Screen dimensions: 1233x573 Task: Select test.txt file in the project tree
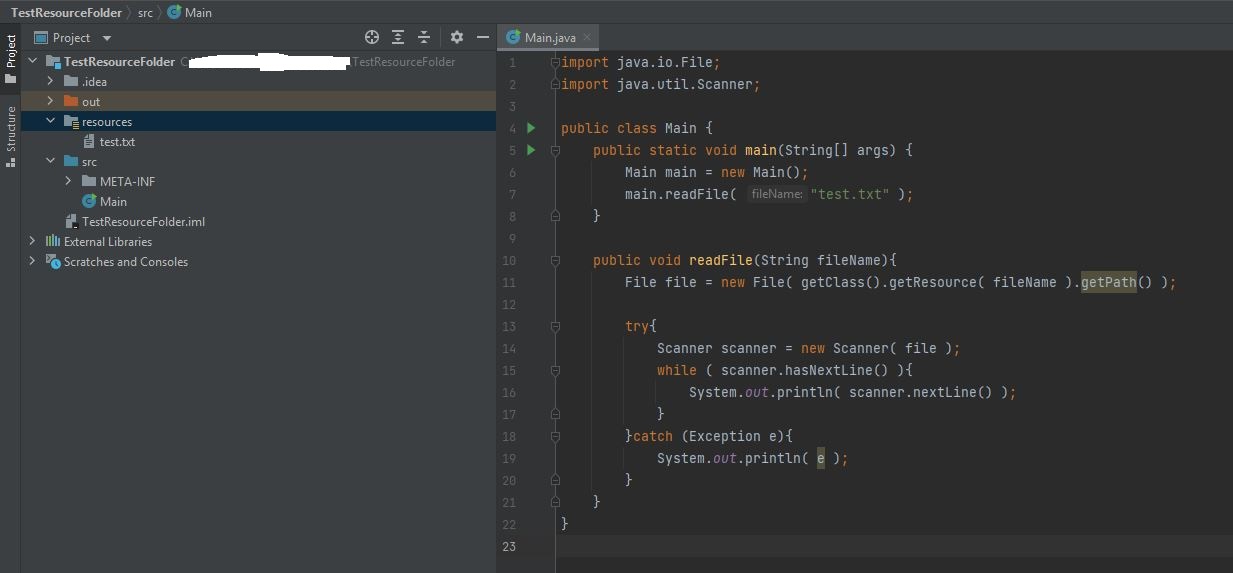[x=258, y=141]
